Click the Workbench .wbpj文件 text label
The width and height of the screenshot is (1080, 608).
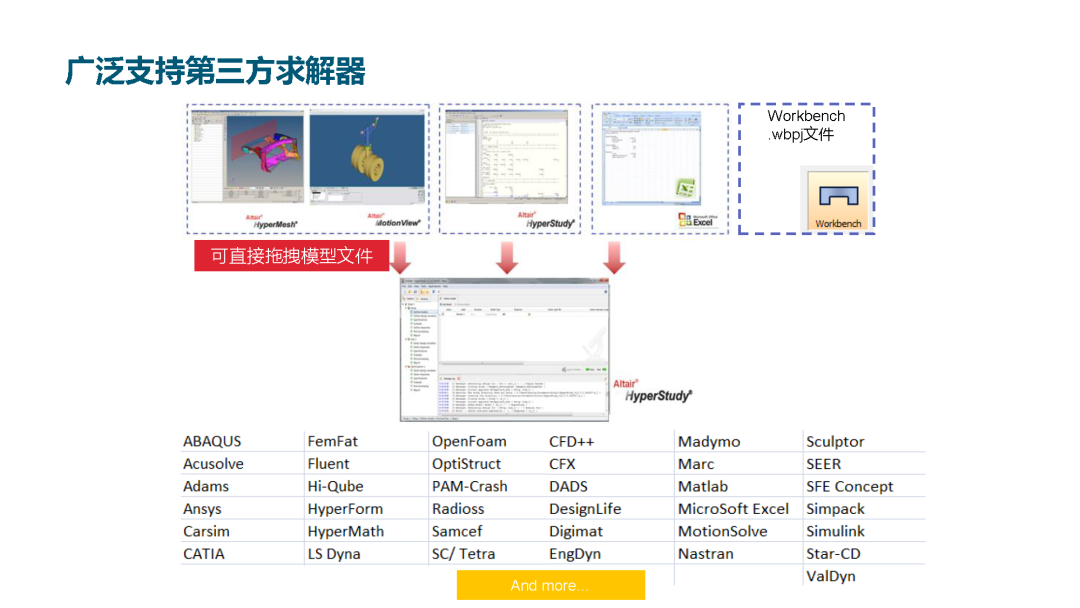[x=806, y=124]
